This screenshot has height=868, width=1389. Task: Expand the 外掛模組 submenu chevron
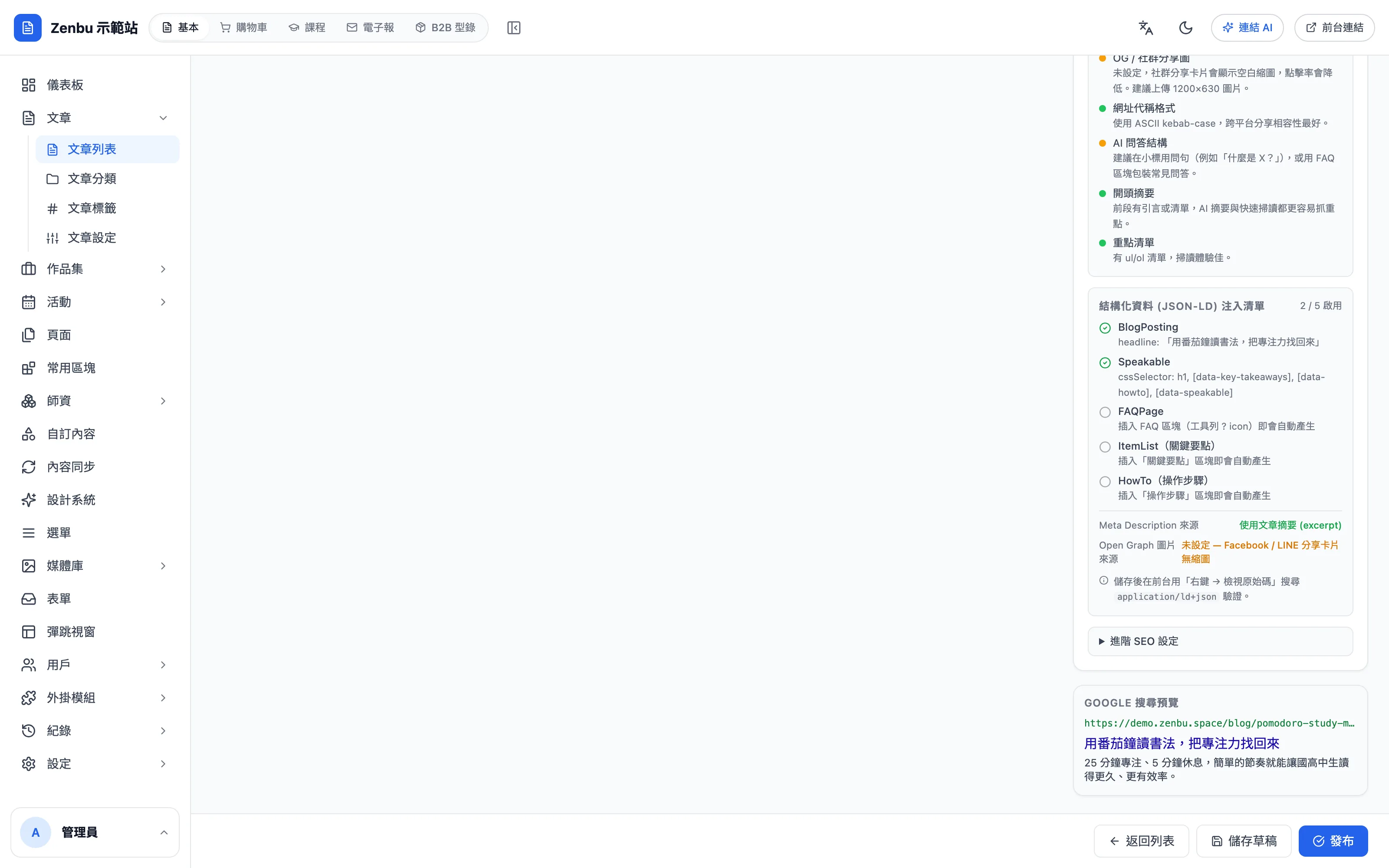(163, 698)
